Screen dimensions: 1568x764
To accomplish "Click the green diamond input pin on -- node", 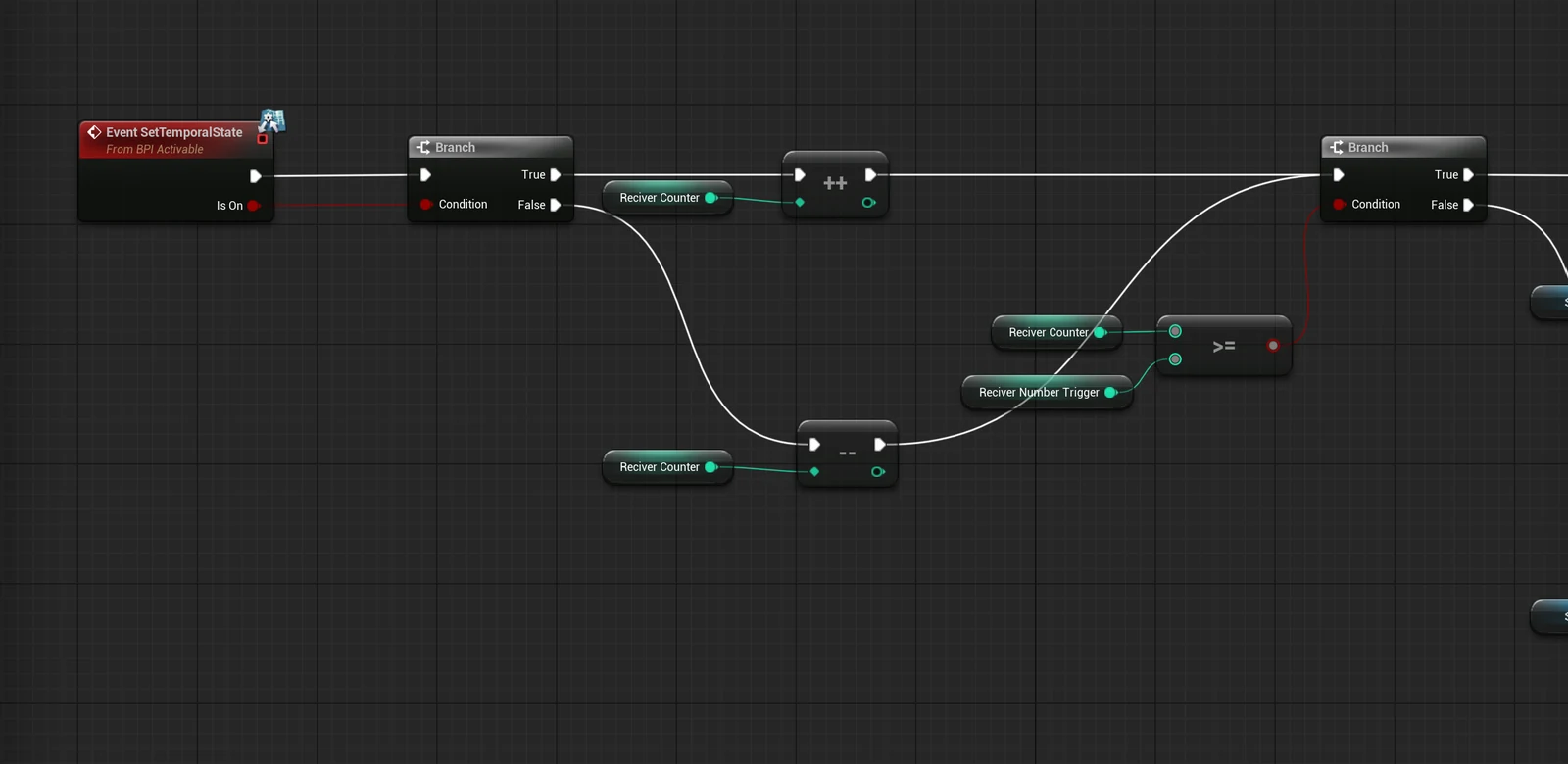I will point(814,472).
